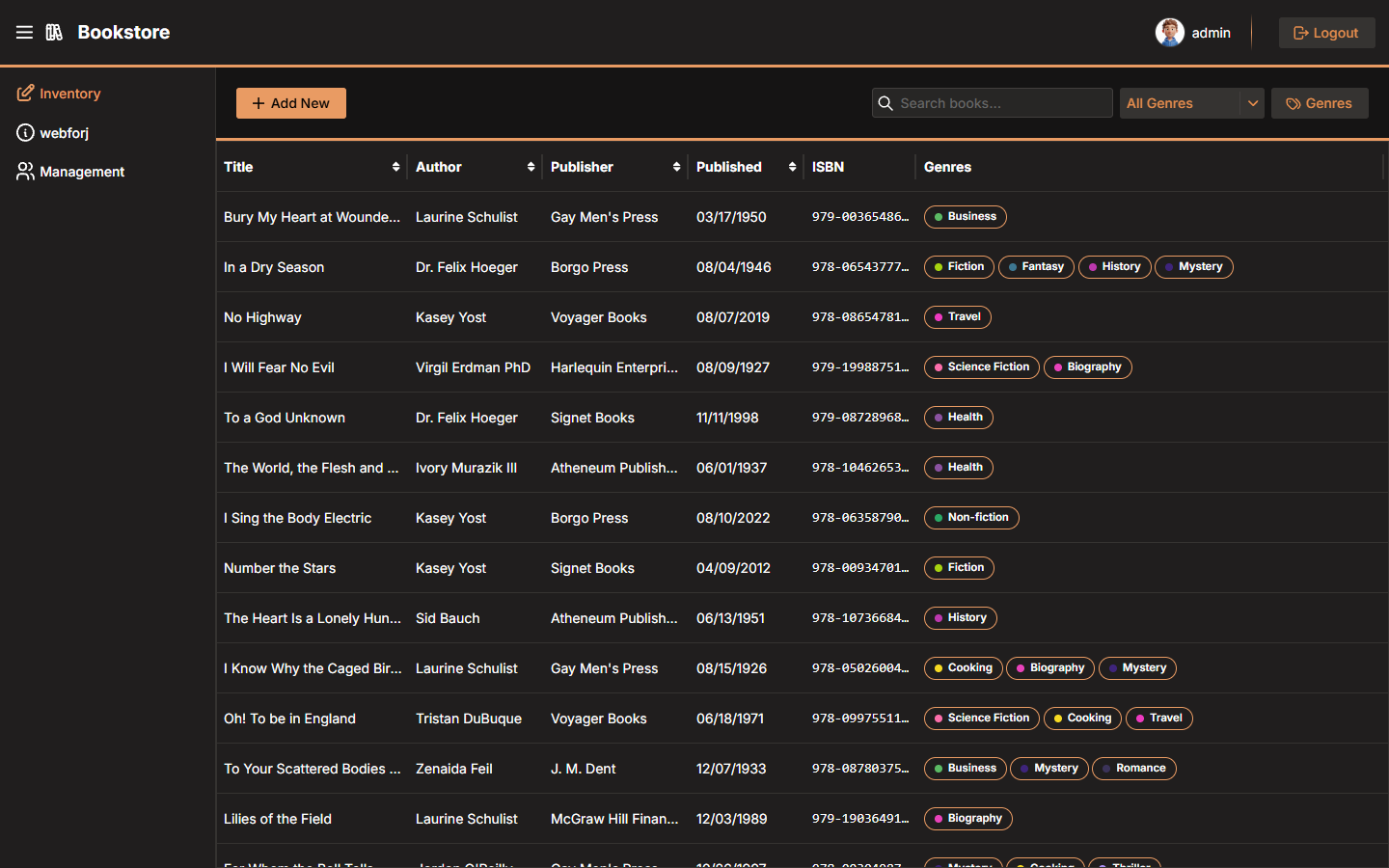Select the Fantasy badge on In a Dry Season
Viewport: 1389px width, 868px height.
pos(1036,267)
